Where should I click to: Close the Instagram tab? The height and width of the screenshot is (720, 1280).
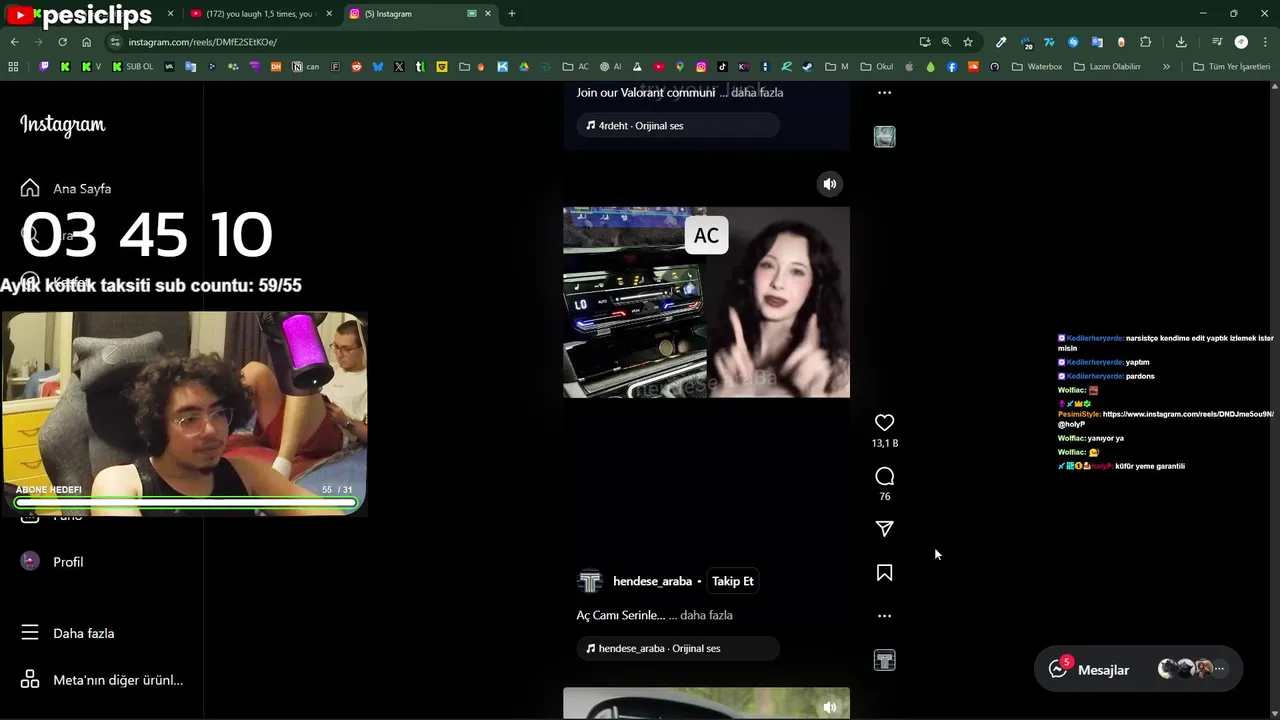click(487, 14)
